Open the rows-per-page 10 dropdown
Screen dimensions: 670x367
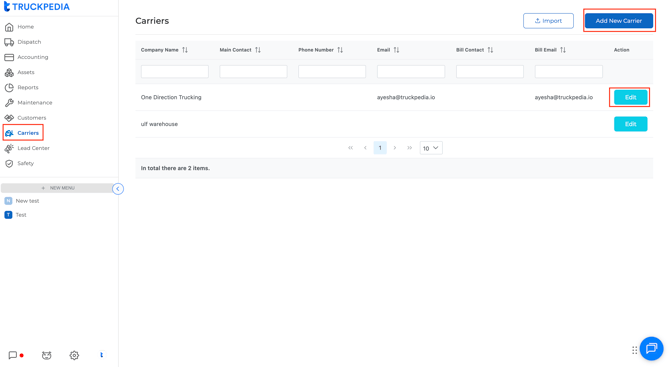pos(431,148)
